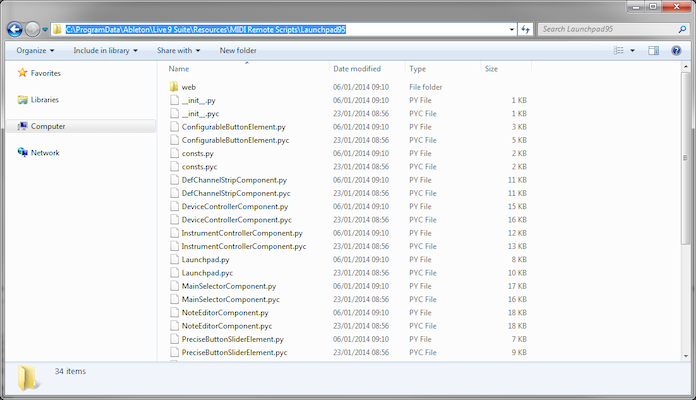
Task: Sort by the Type column header
Action: (x=418, y=69)
